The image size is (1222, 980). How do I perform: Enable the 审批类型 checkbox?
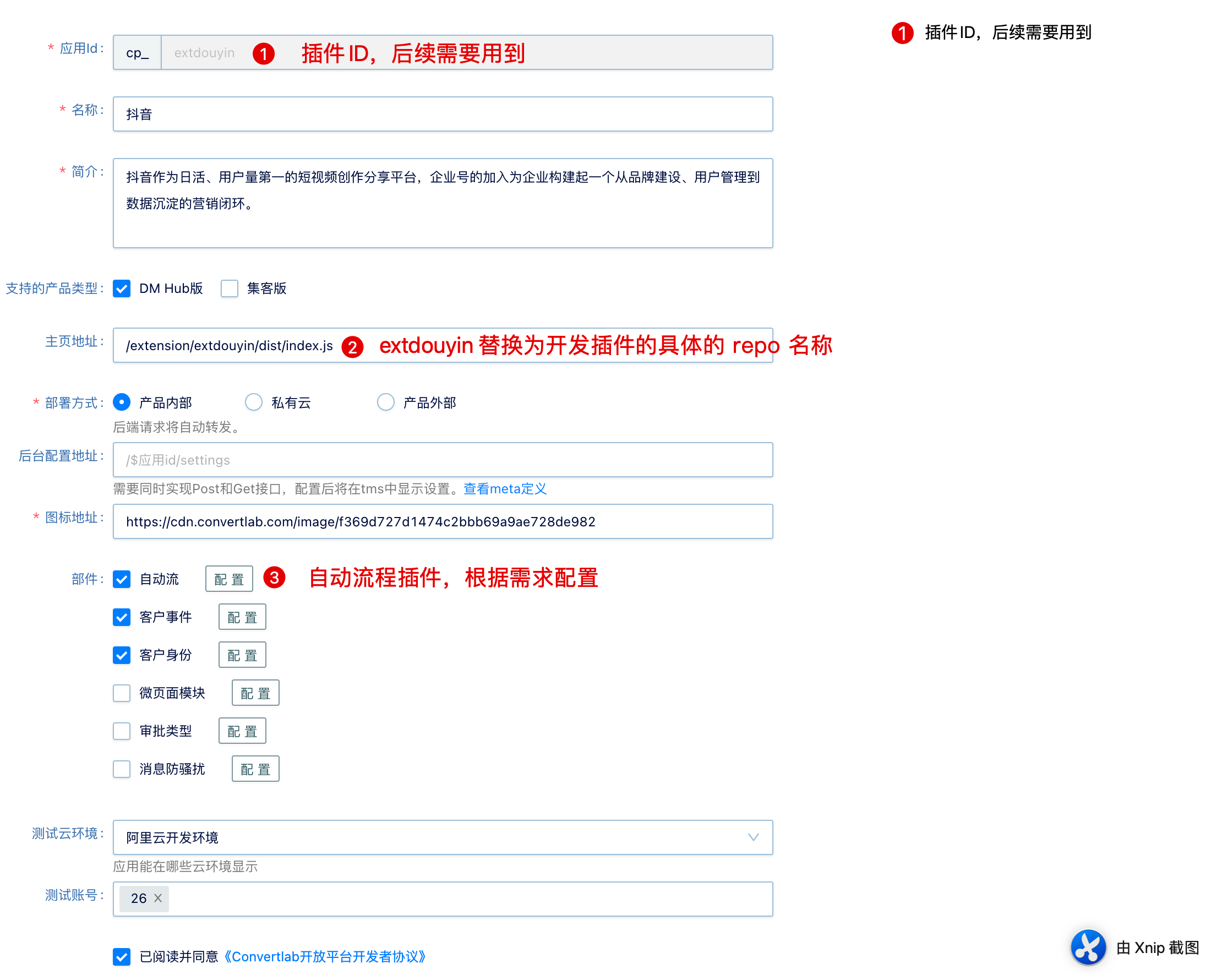pos(122,731)
